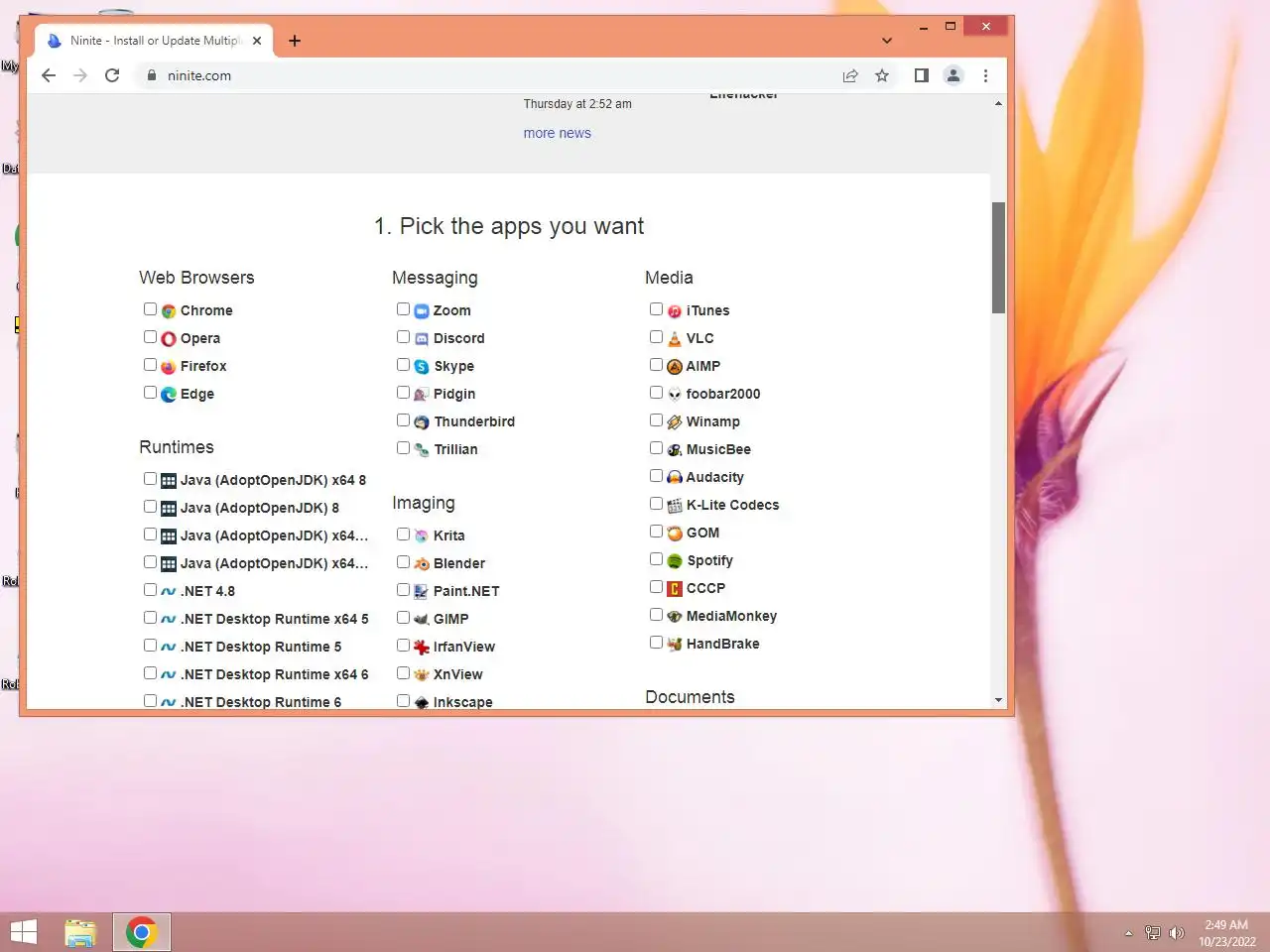Open the tab search dropdown chevron
Image resolution: width=1270 pixels, height=952 pixels.
887,41
